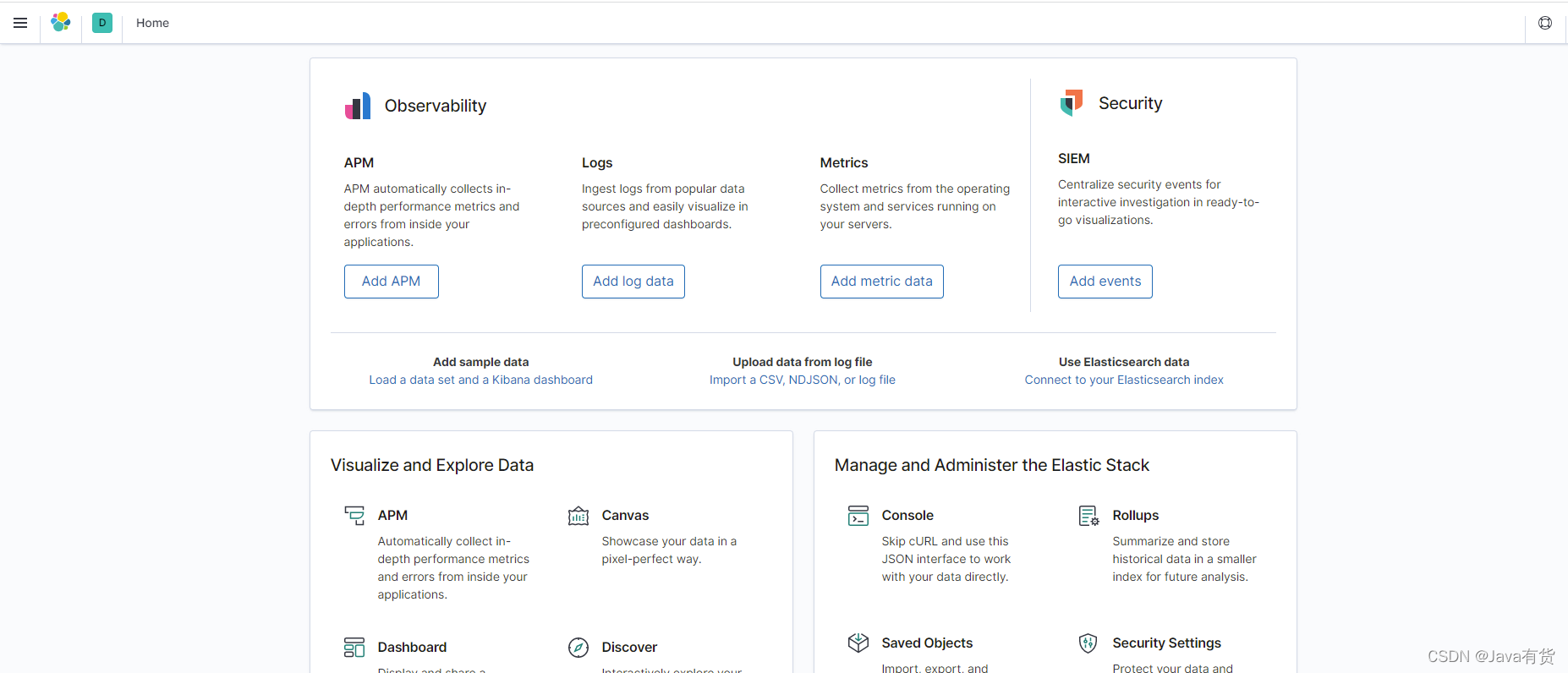Click the Observability bar chart icon

click(358, 106)
